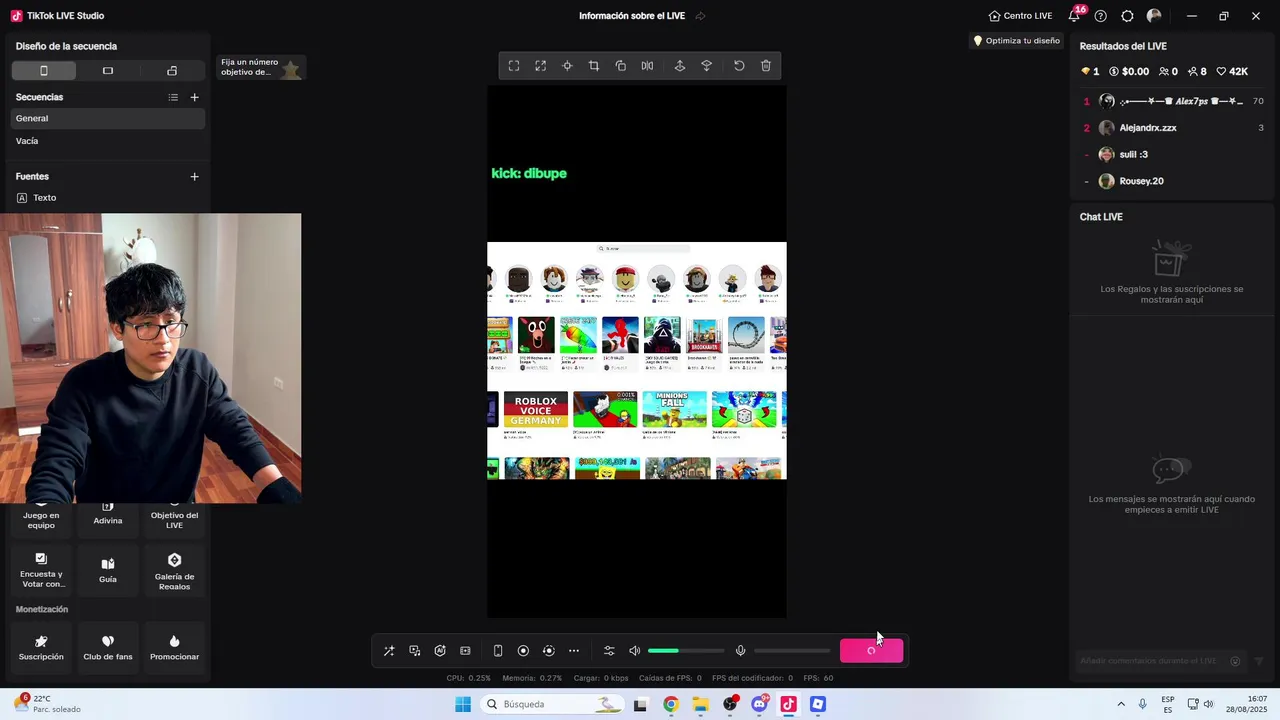Screen dimensions: 1280x720
Task: Select the Texto source
Action: point(108,198)
